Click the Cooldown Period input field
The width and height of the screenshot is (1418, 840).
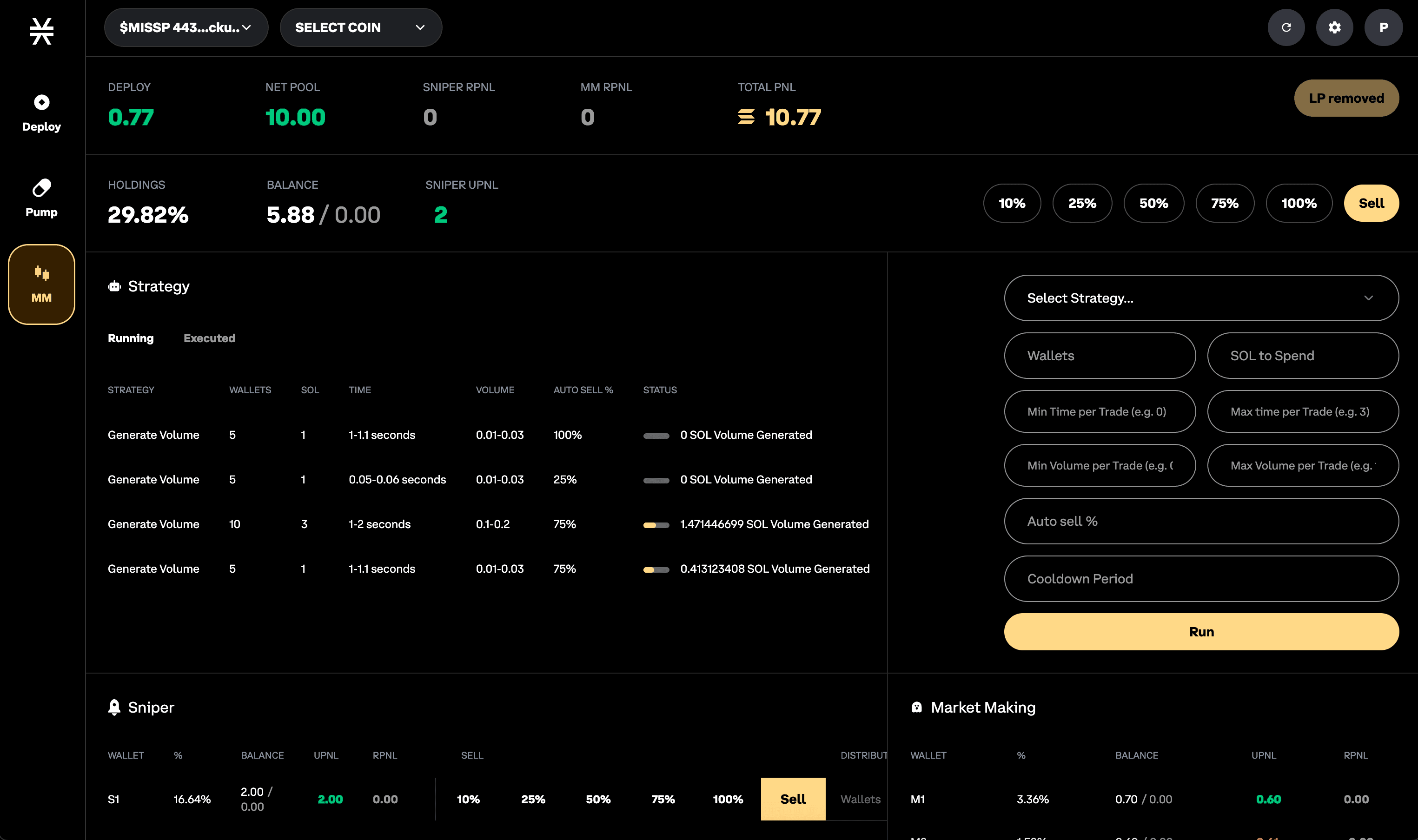pyautogui.click(x=1200, y=578)
